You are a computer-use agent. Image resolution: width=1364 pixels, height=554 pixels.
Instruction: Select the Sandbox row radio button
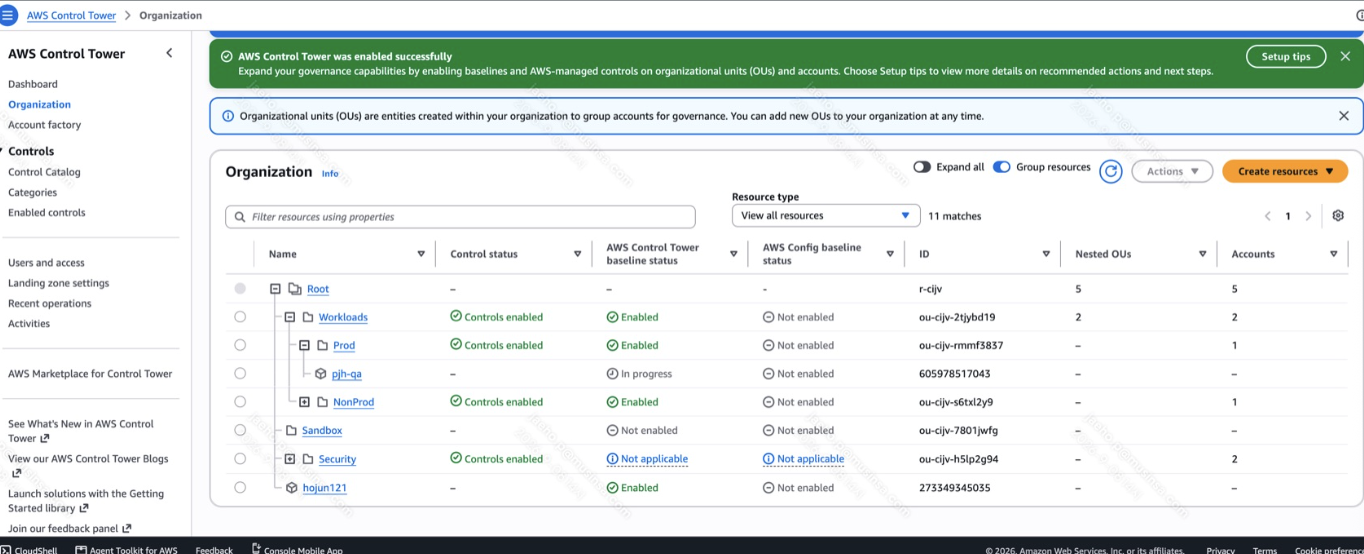240,430
